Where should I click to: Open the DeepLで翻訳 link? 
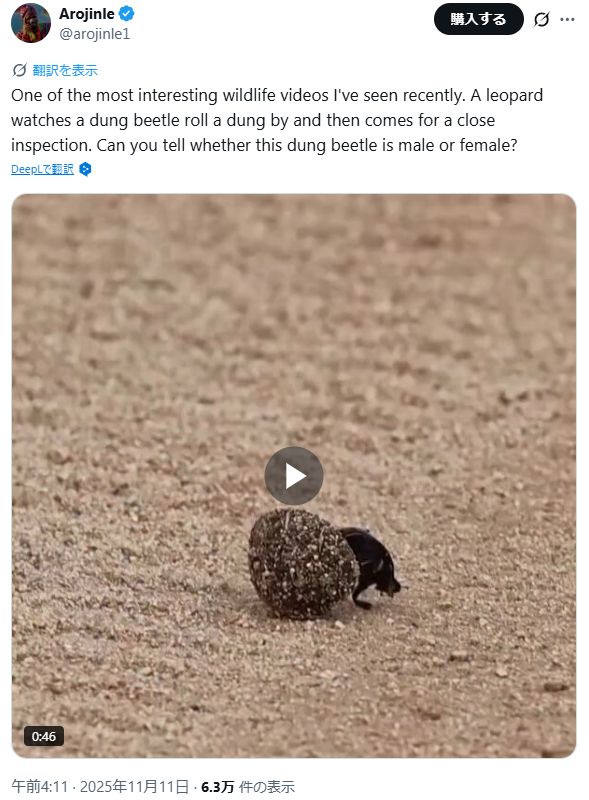tap(42, 169)
